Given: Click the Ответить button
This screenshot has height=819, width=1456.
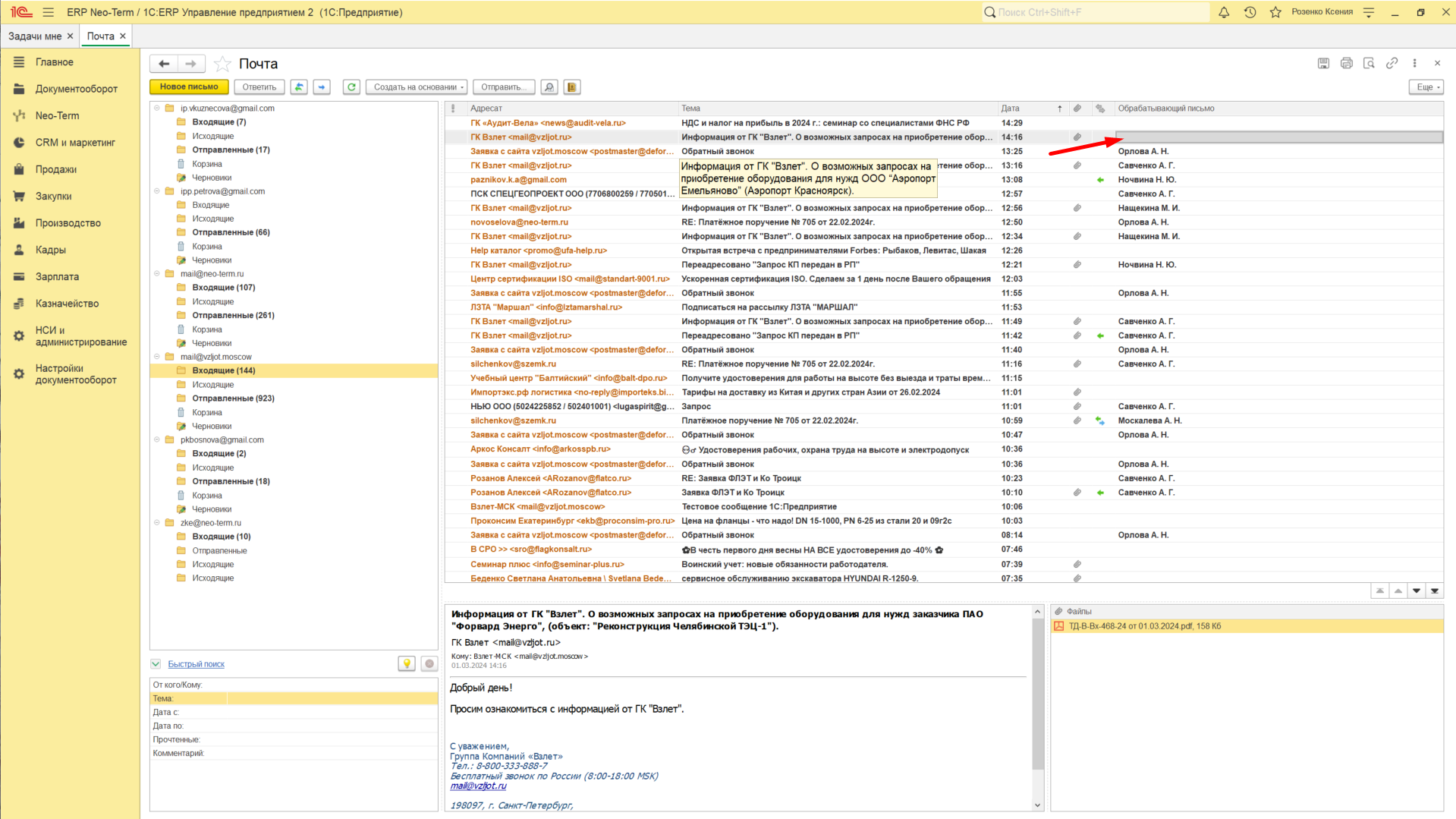Looking at the screenshot, I should tap(259, 87).
